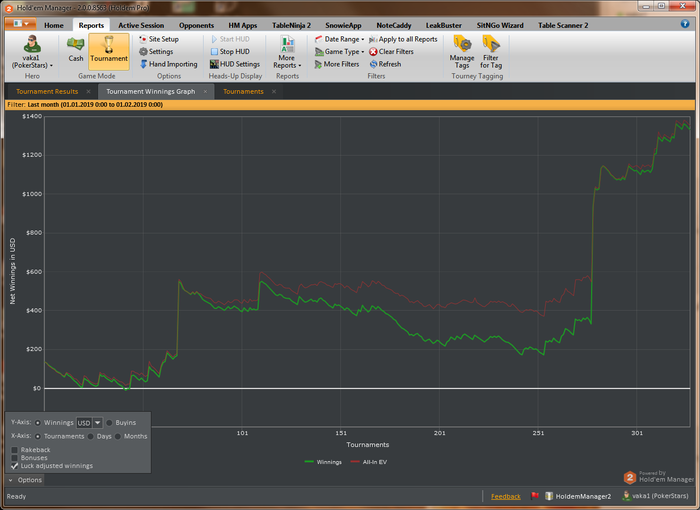Click the Stop HUD button
The width and height of the screenshot is (700, 510).
[x=229, y=51]
